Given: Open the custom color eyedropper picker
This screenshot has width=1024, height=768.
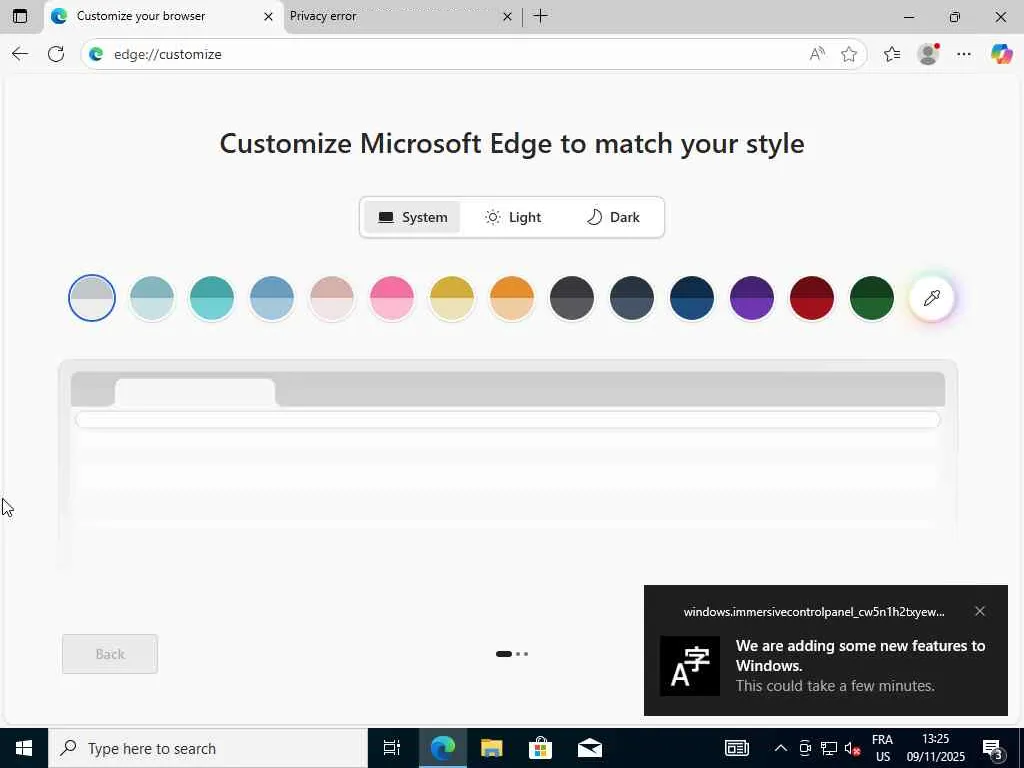Looking at the screenshot, I should pyautogui.click(x=932, y=298).
